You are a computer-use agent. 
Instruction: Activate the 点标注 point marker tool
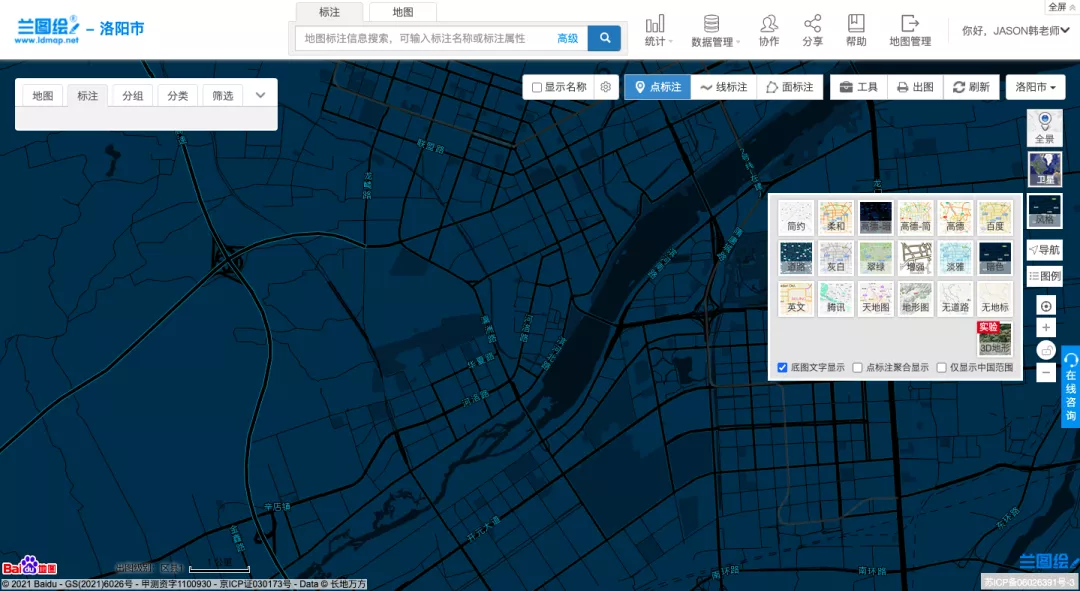click(x=658, y=87)
